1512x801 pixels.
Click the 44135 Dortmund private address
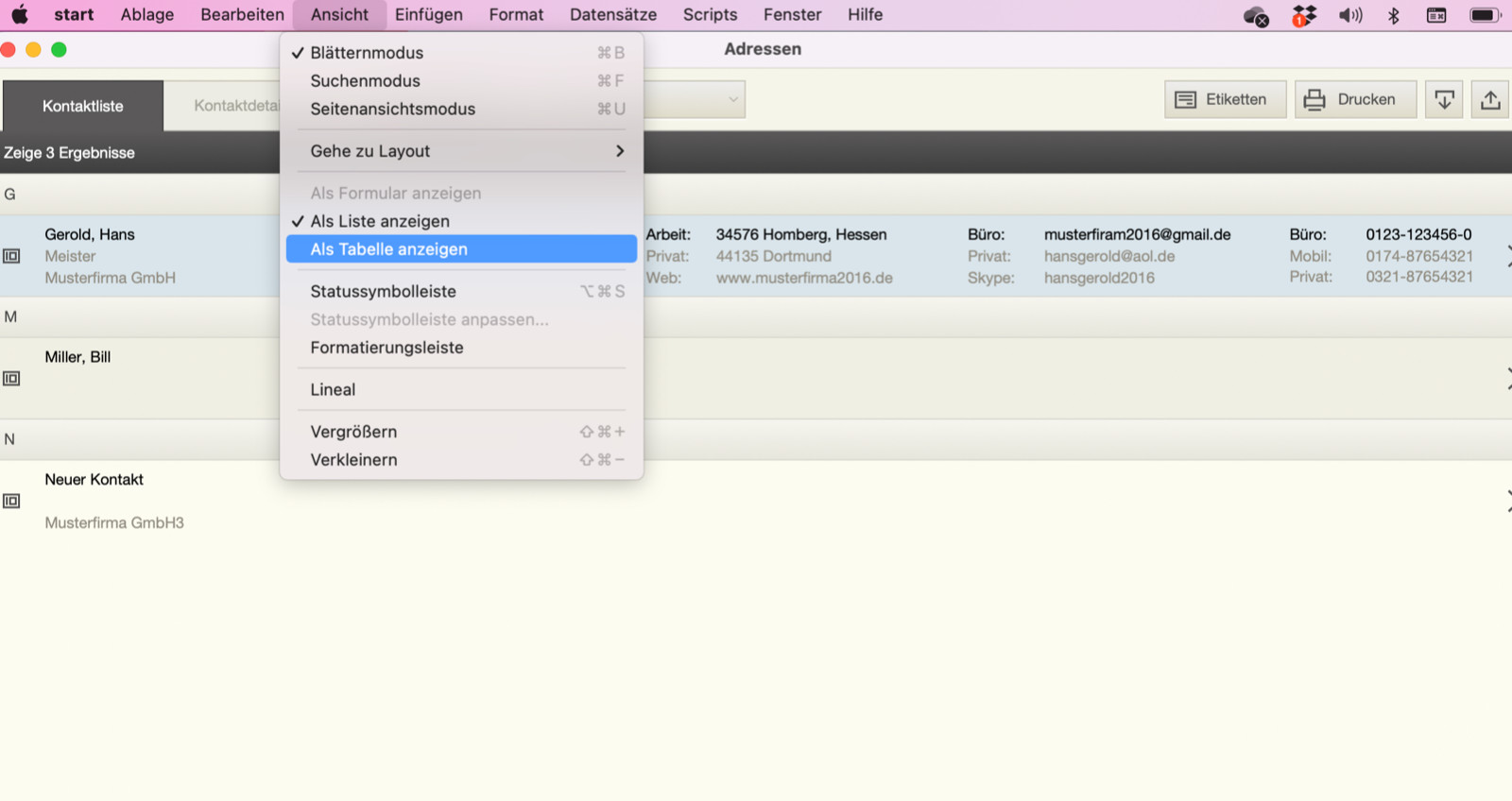click(774, 256)
